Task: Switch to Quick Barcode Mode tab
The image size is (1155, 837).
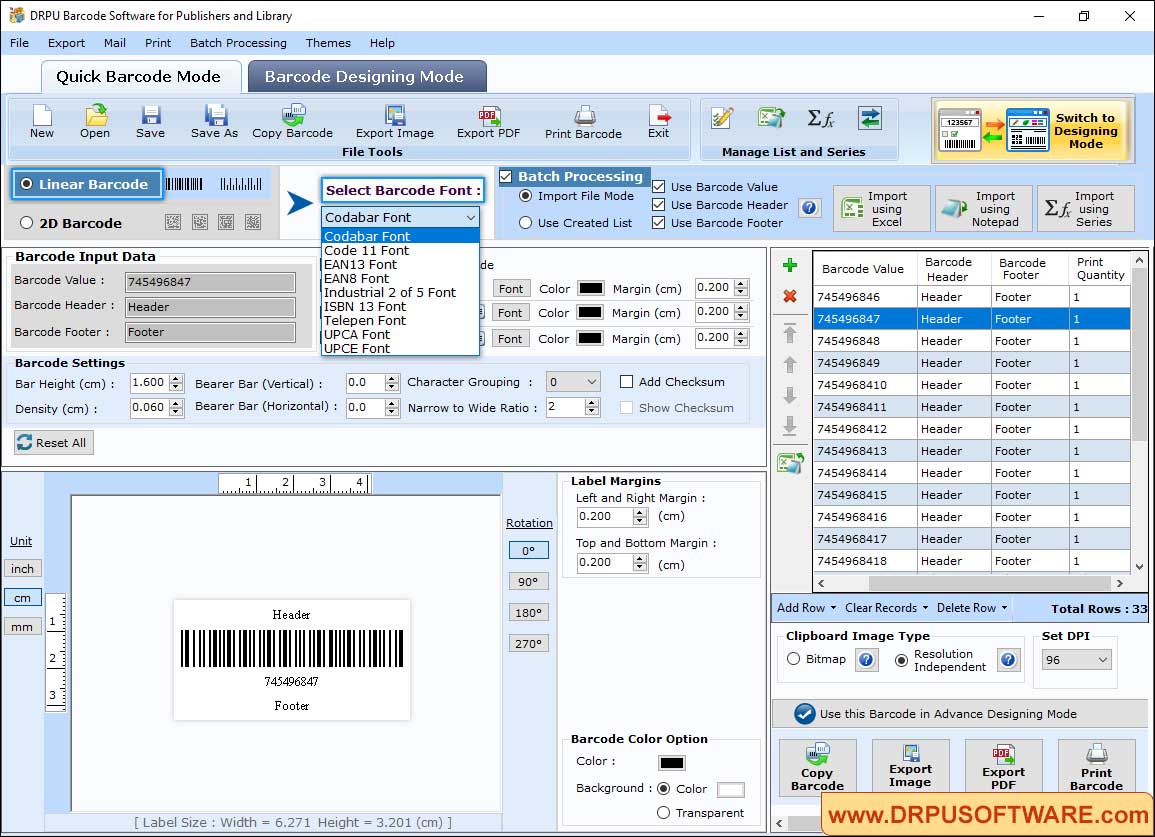Action: 140,77
